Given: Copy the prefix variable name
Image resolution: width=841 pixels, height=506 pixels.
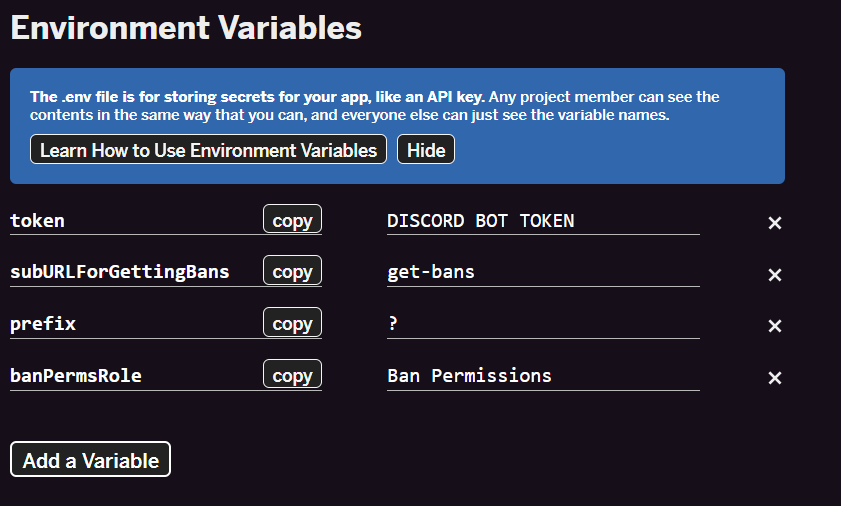Looking at the screenshot, I should [x=292, y=323].
